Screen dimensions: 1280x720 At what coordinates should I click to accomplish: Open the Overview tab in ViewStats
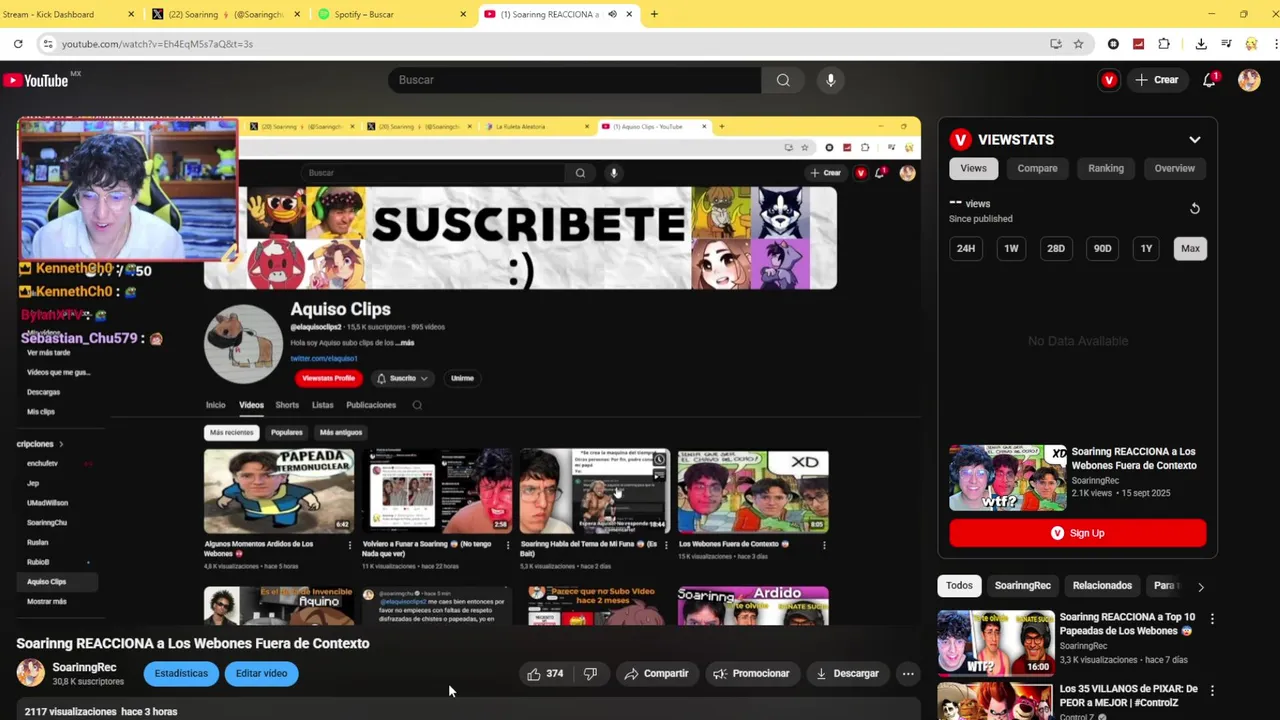click(1175, 168)
